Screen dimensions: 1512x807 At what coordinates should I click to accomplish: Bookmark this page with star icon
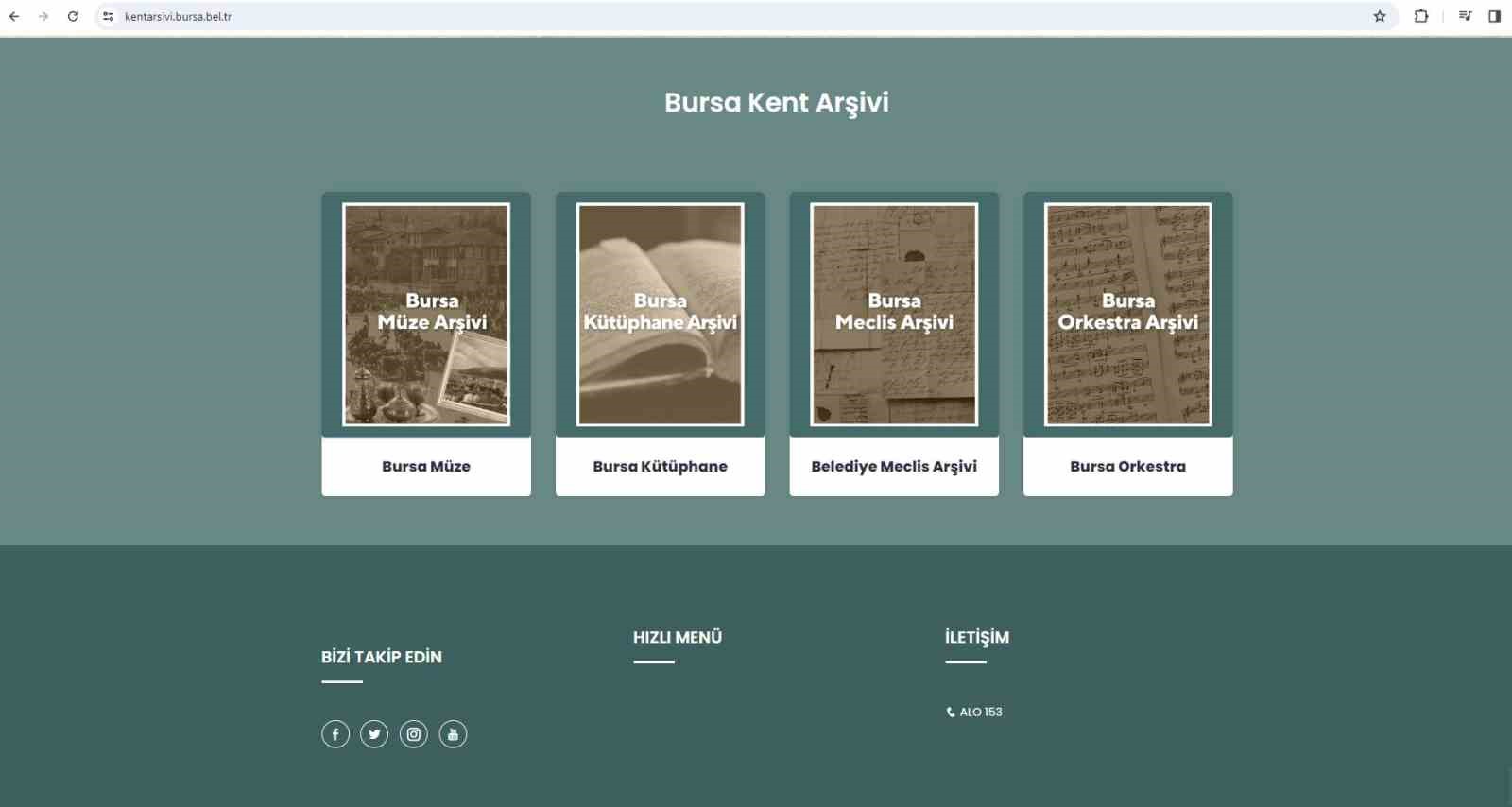click(x=1380, y=16)
